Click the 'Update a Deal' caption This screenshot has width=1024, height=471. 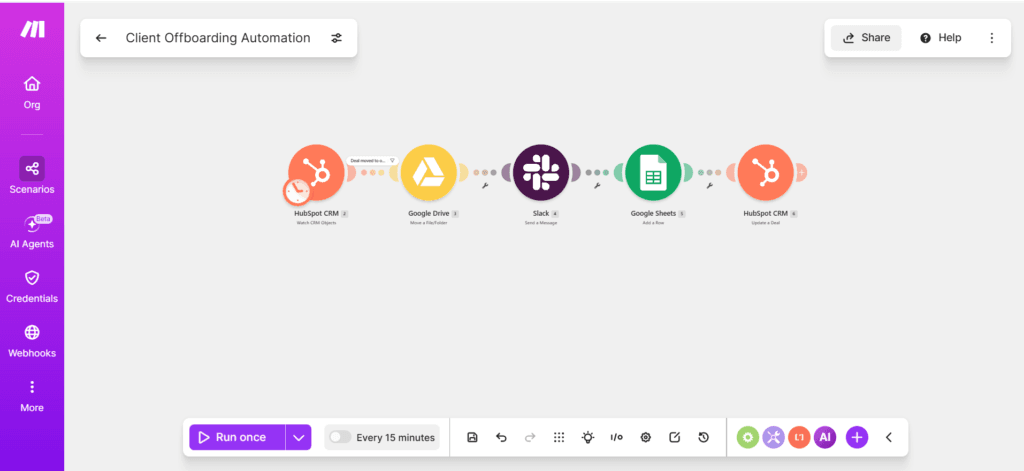[765, 223]
